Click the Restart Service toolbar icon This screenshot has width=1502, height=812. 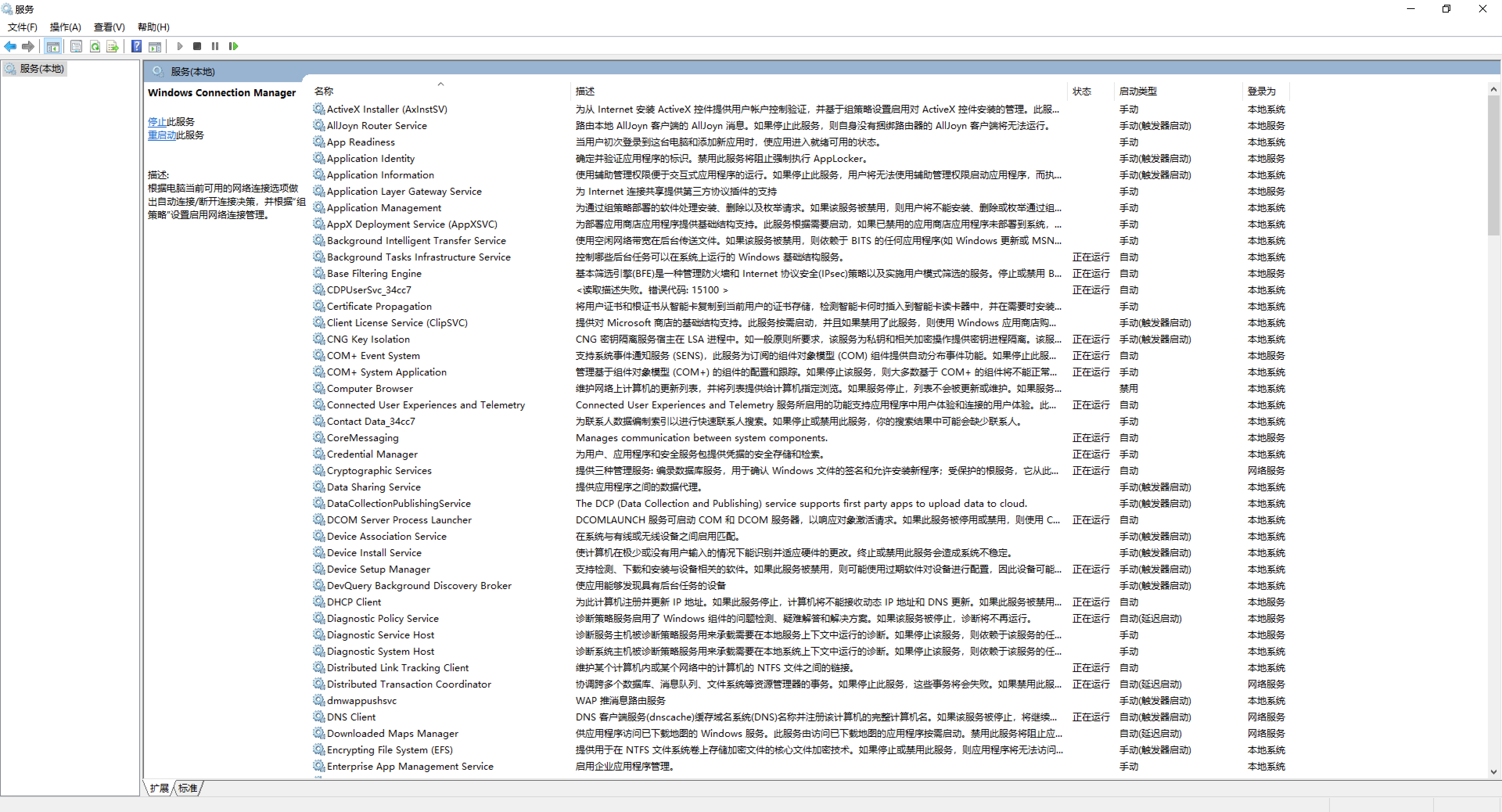click(233, 46)
